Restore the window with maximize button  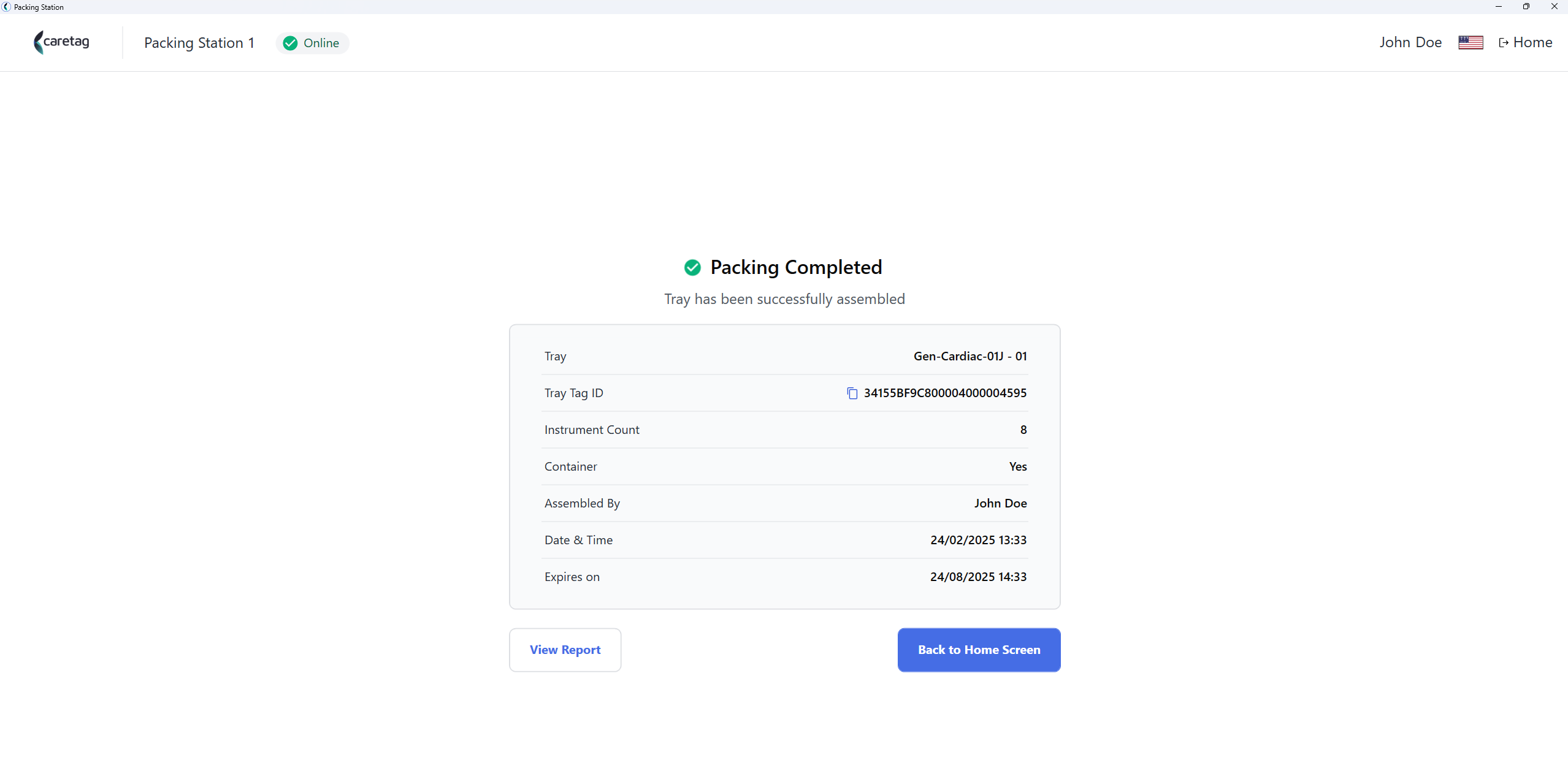point(1526,7)
